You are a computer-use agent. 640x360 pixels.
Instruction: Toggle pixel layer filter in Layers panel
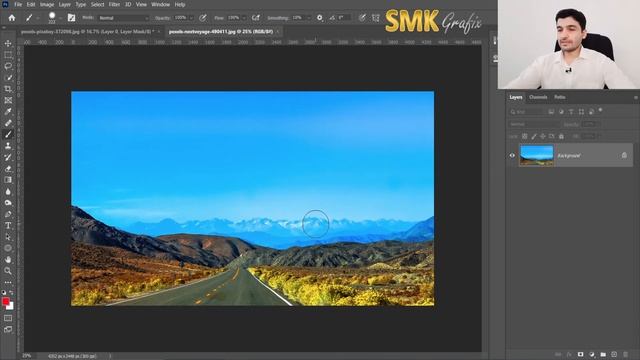[551, 112]
